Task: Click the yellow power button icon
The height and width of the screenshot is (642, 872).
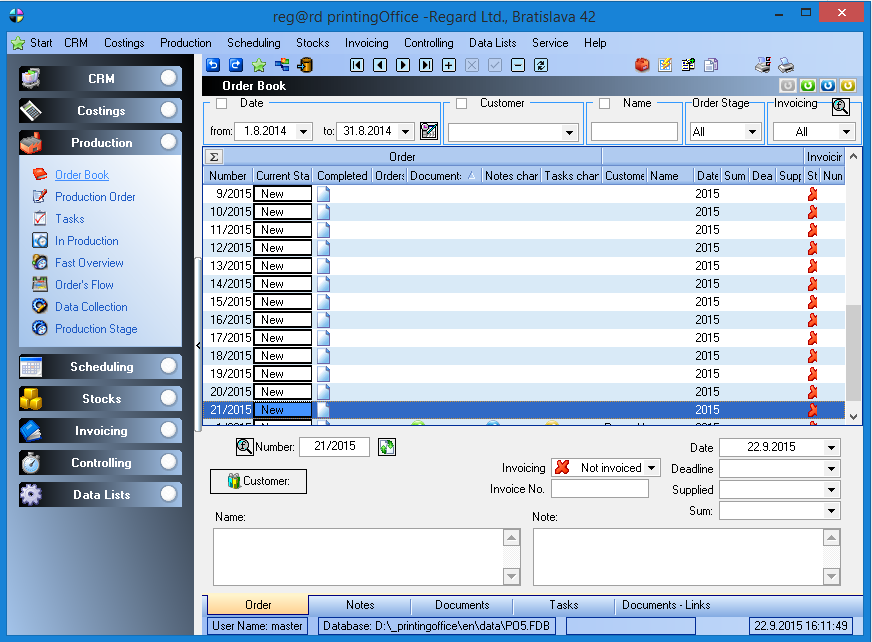Action: [848, 85]
